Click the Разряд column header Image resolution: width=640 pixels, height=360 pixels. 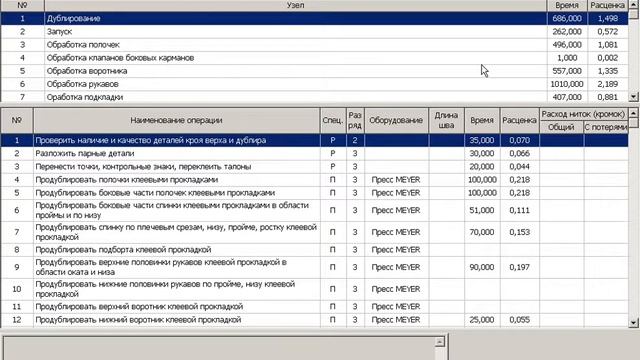pyautogui.click(x=355, y=120)
